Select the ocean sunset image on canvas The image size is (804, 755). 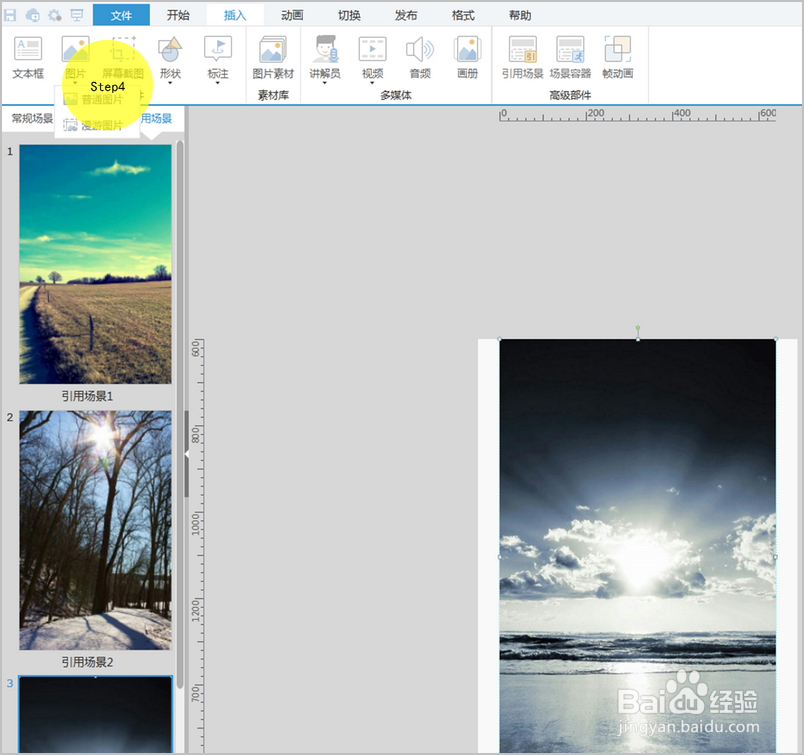[637, 546]
